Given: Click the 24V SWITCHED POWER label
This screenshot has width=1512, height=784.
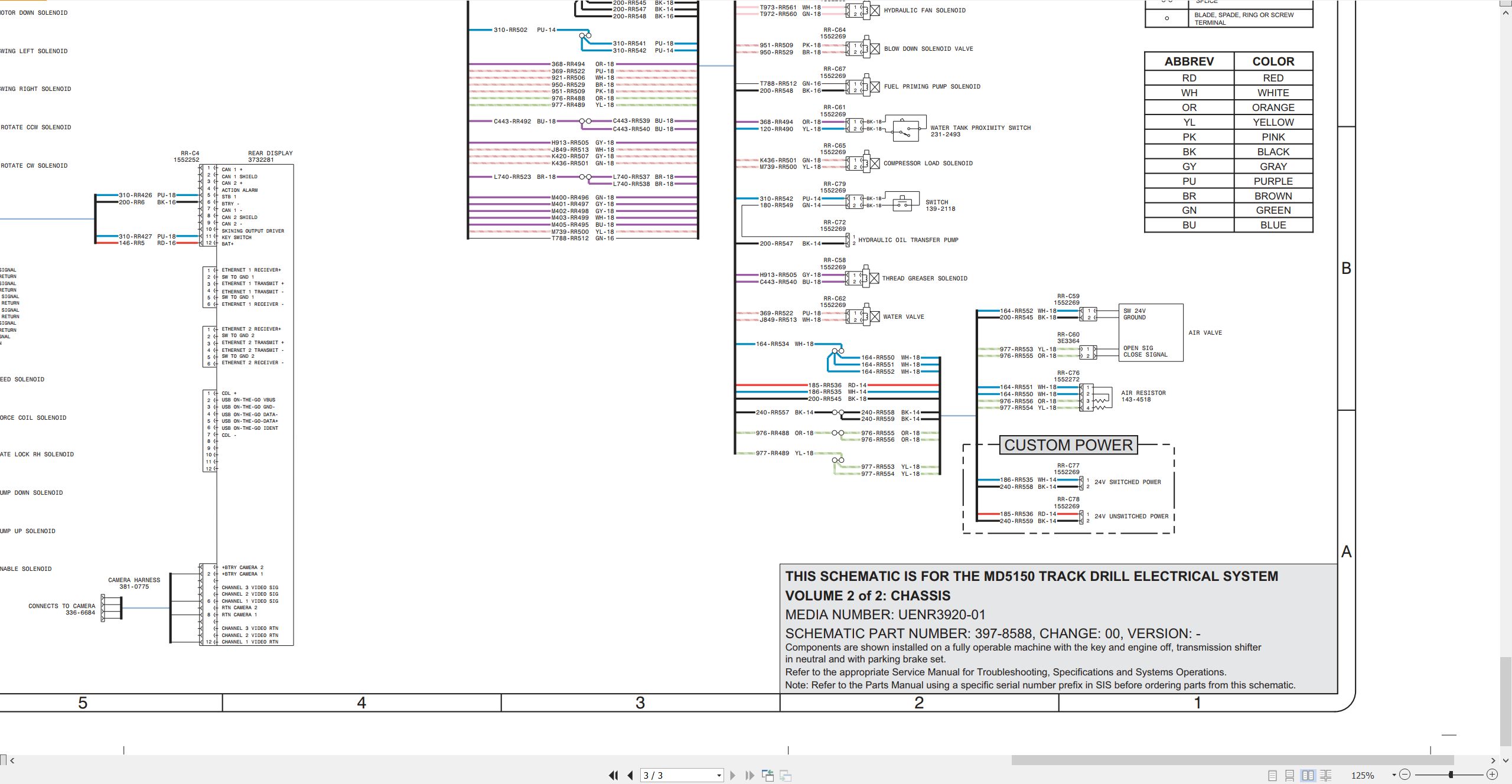Looking at the screenshot, I should tap(1128, 482).
